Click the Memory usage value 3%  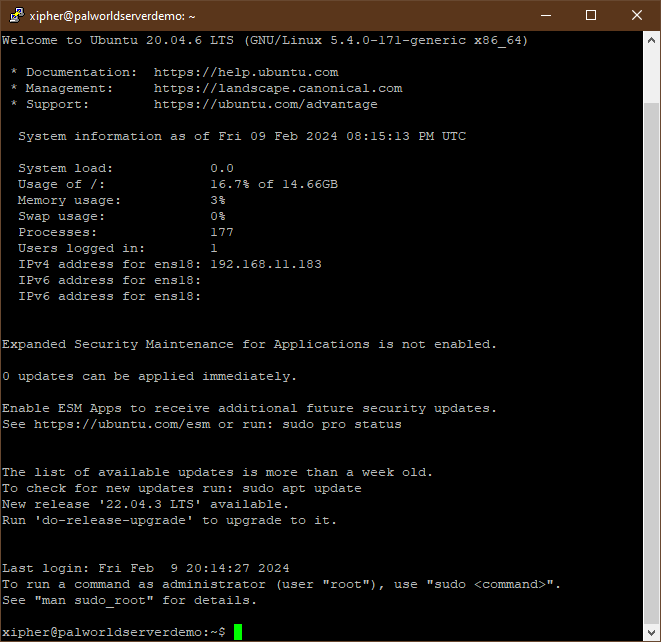click(x=218, y=200)
